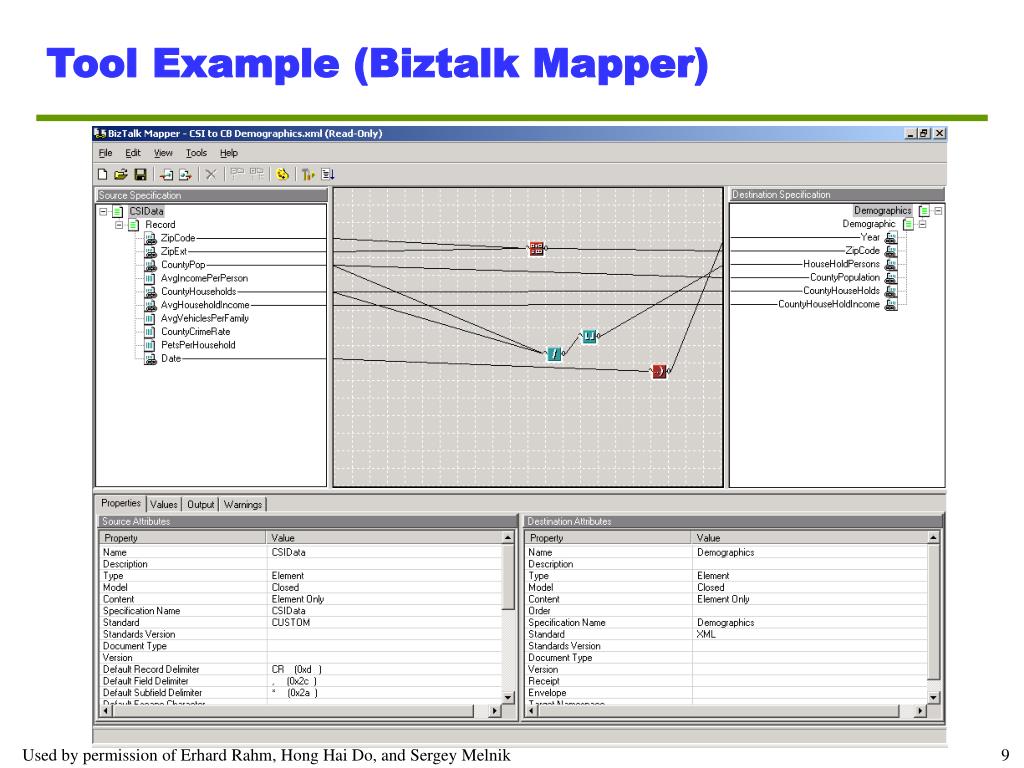Select AvgHouseholdIncome field in source tree
This screenshot has width=1024, height=768.
205,305
